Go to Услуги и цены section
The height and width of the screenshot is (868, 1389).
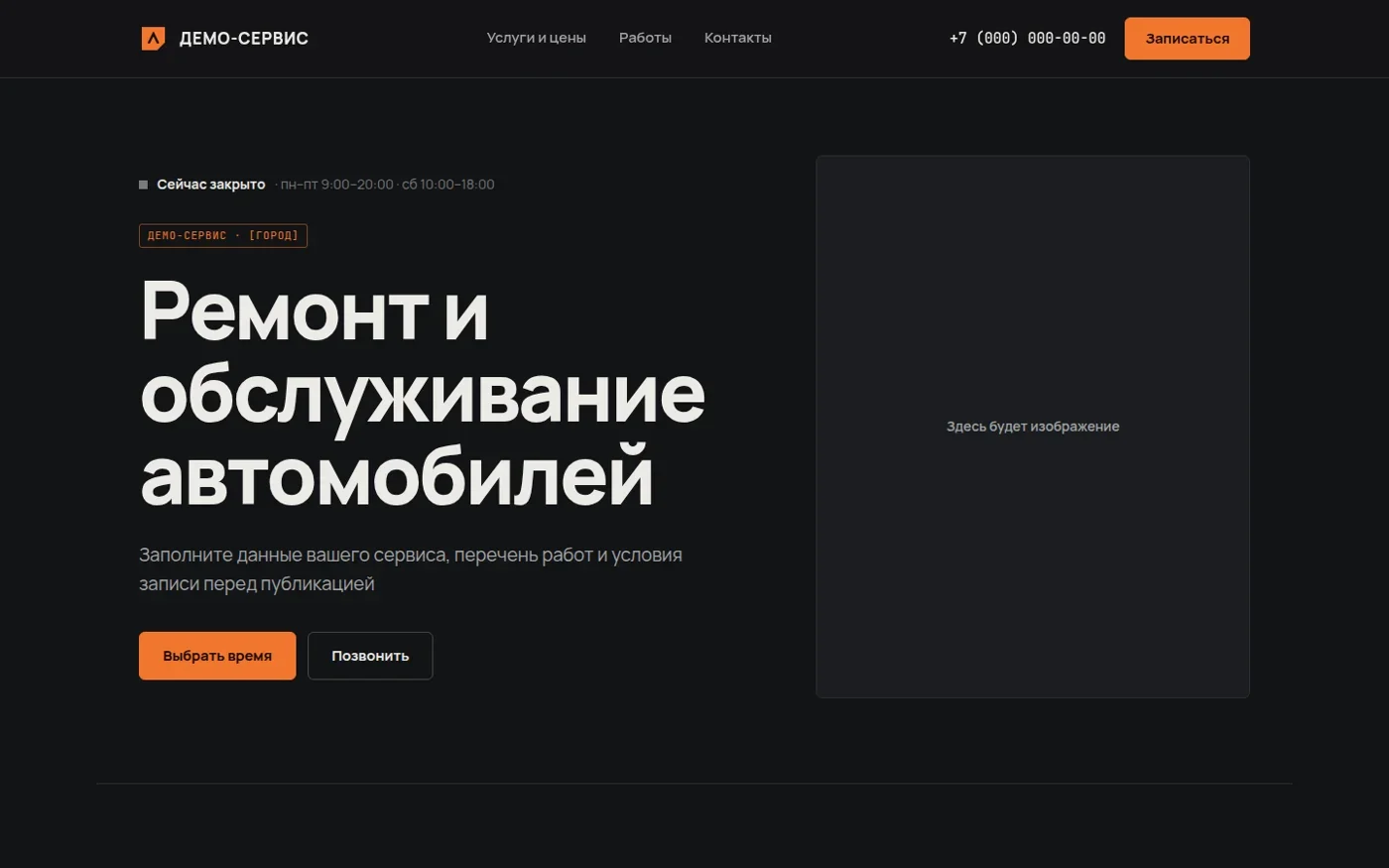click(536, 38)
